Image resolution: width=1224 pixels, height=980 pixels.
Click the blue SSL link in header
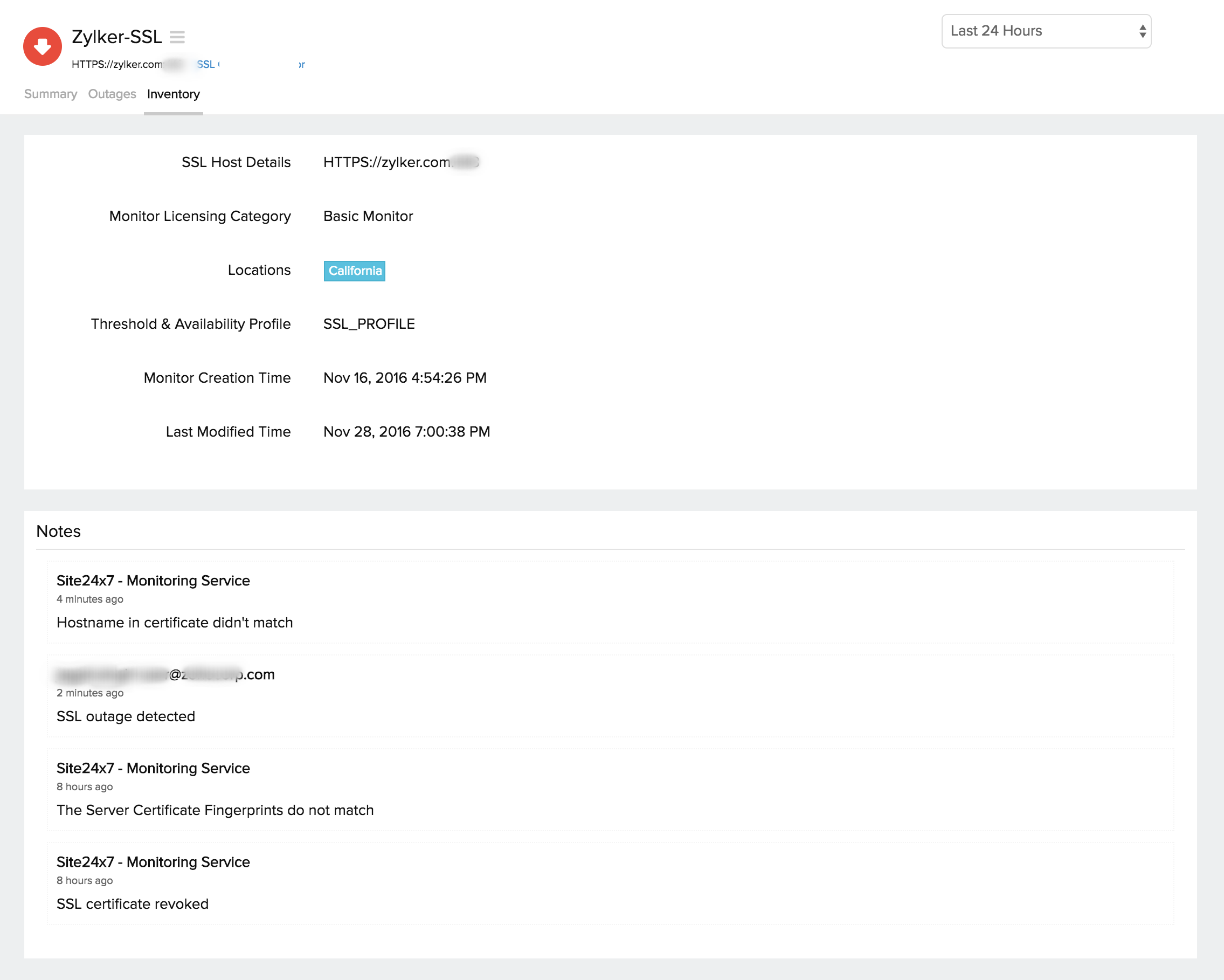pyautogui.click(x=205, y=65)
